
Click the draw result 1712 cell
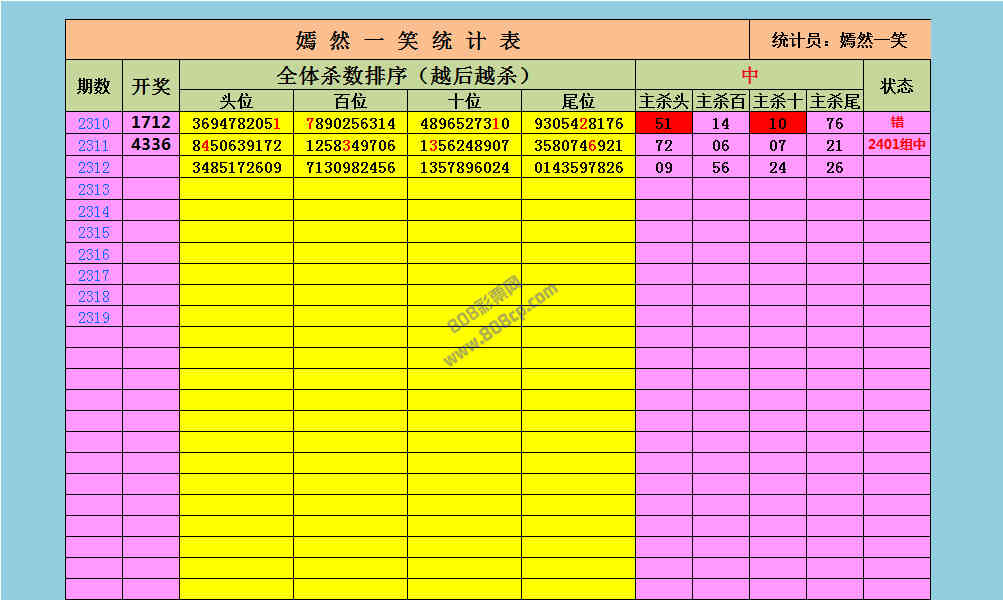(x=151, y=123)
